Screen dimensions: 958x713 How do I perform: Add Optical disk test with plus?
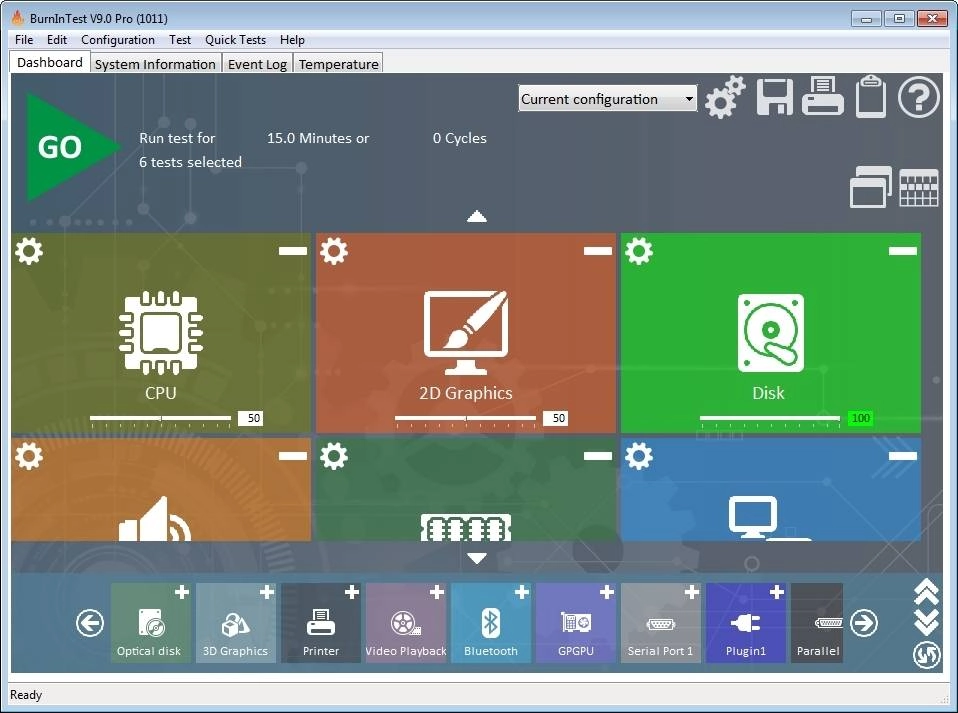pyautogui.click(x=181, y=592)
